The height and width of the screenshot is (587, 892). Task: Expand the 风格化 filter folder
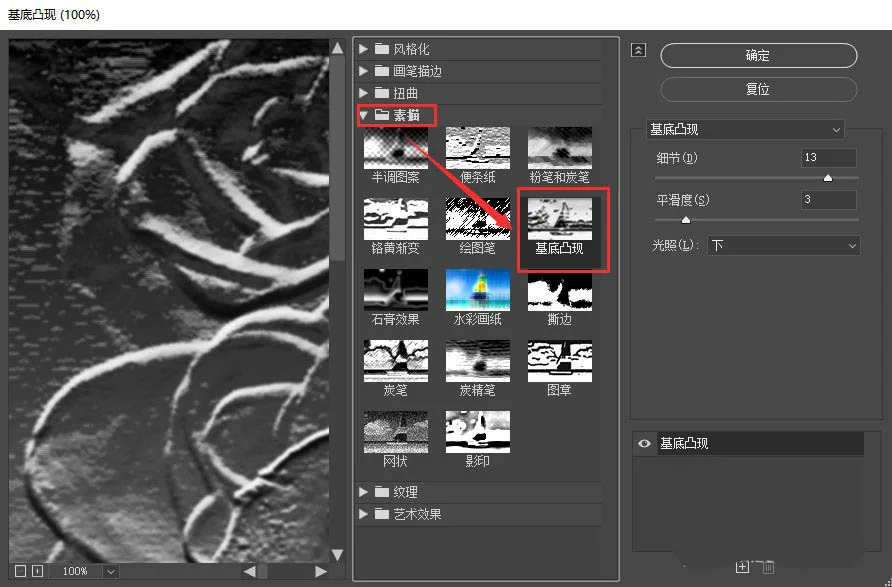[x=363, y=49]
